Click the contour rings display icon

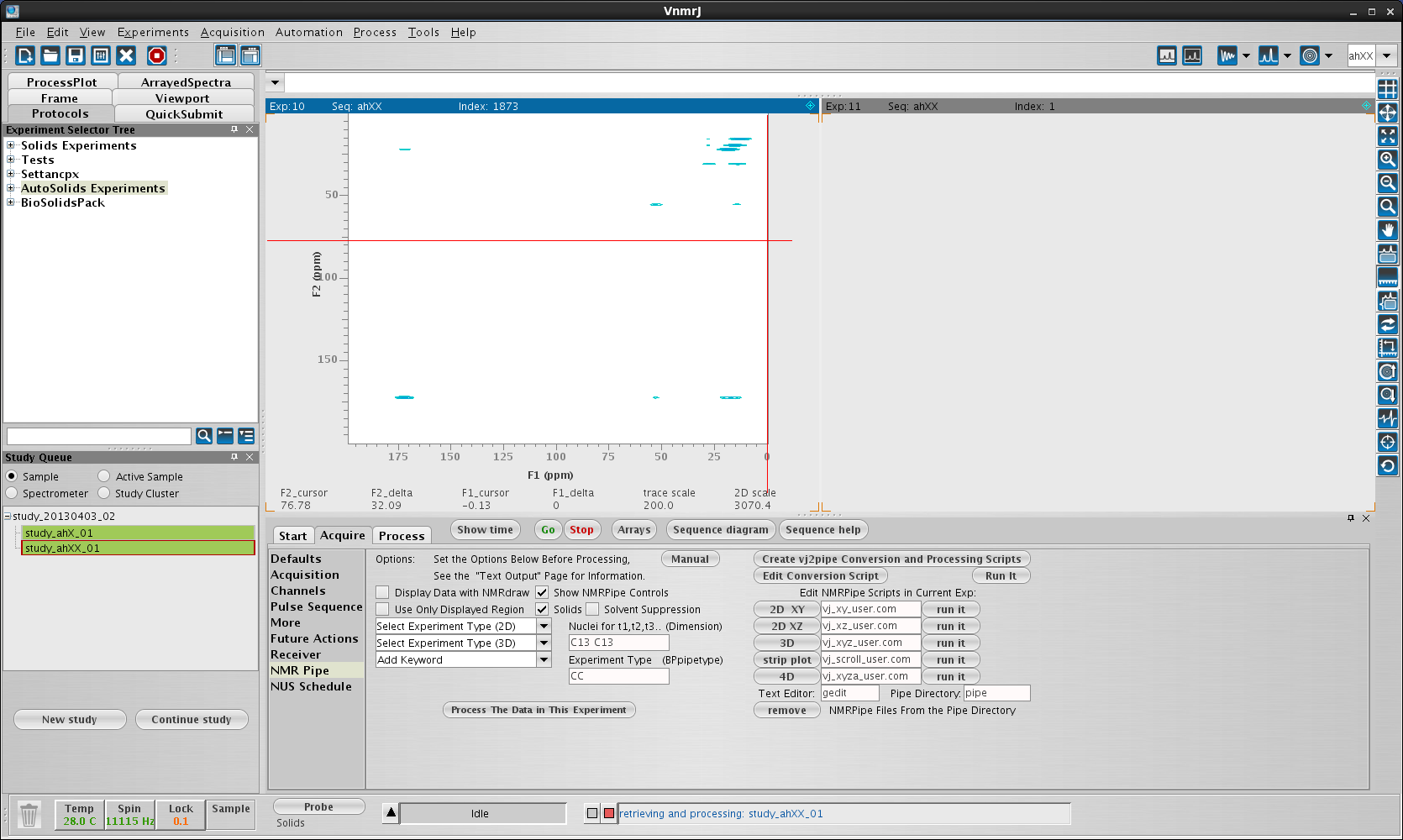pos(1309,55)
